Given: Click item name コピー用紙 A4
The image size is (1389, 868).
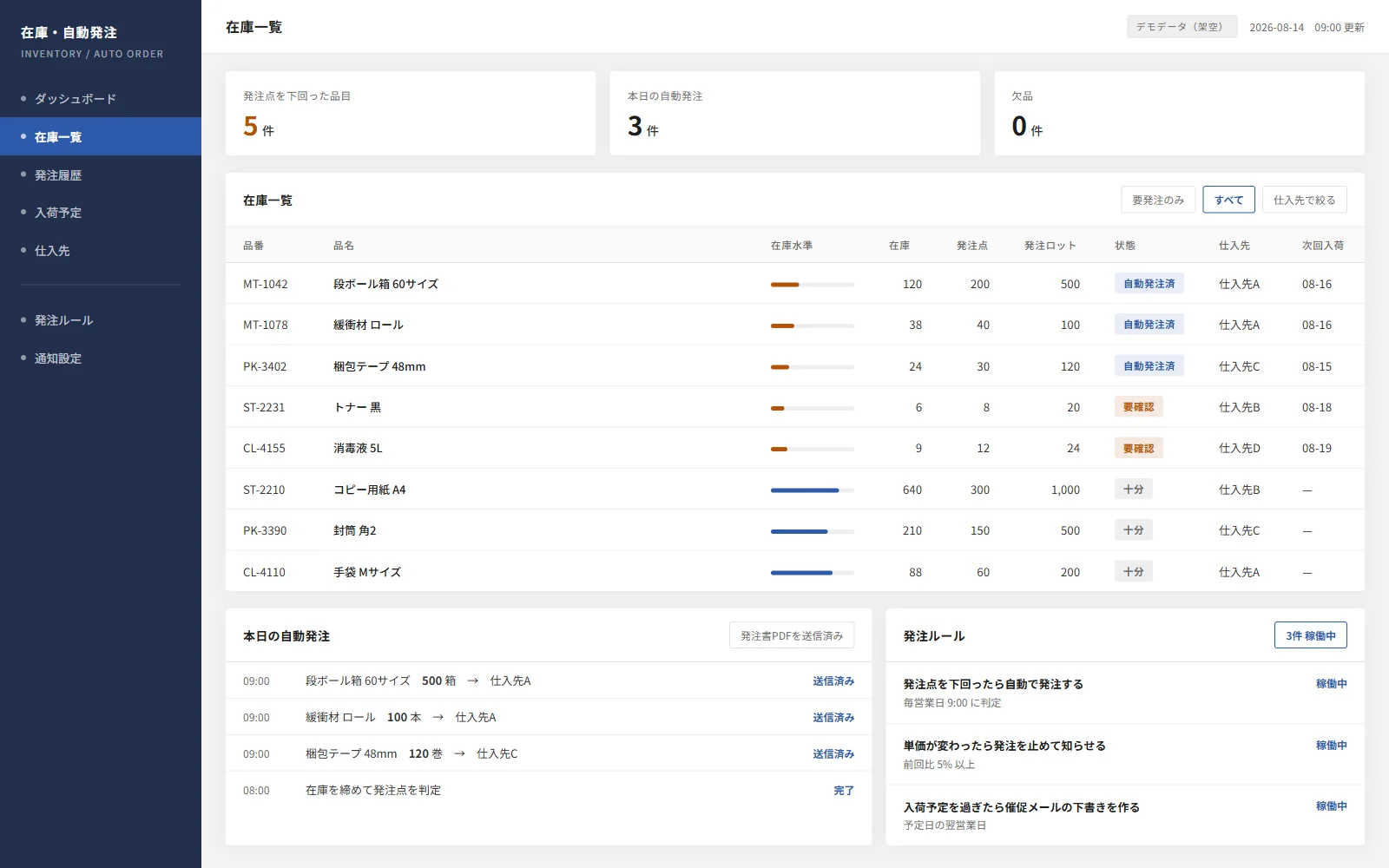Looking at the screenshot, I should (x=369, y=490).
